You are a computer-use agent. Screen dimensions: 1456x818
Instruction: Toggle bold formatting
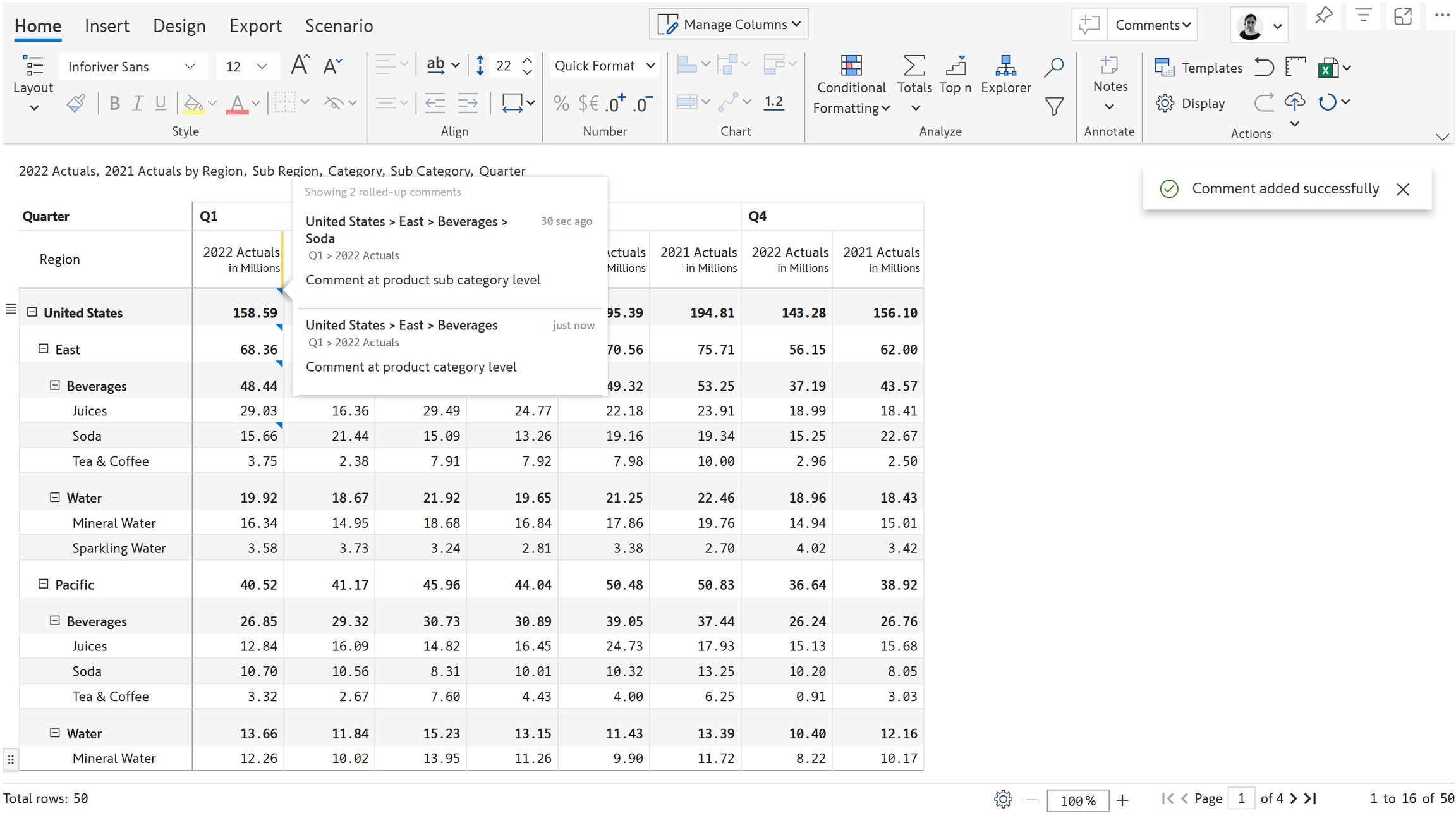114,103
